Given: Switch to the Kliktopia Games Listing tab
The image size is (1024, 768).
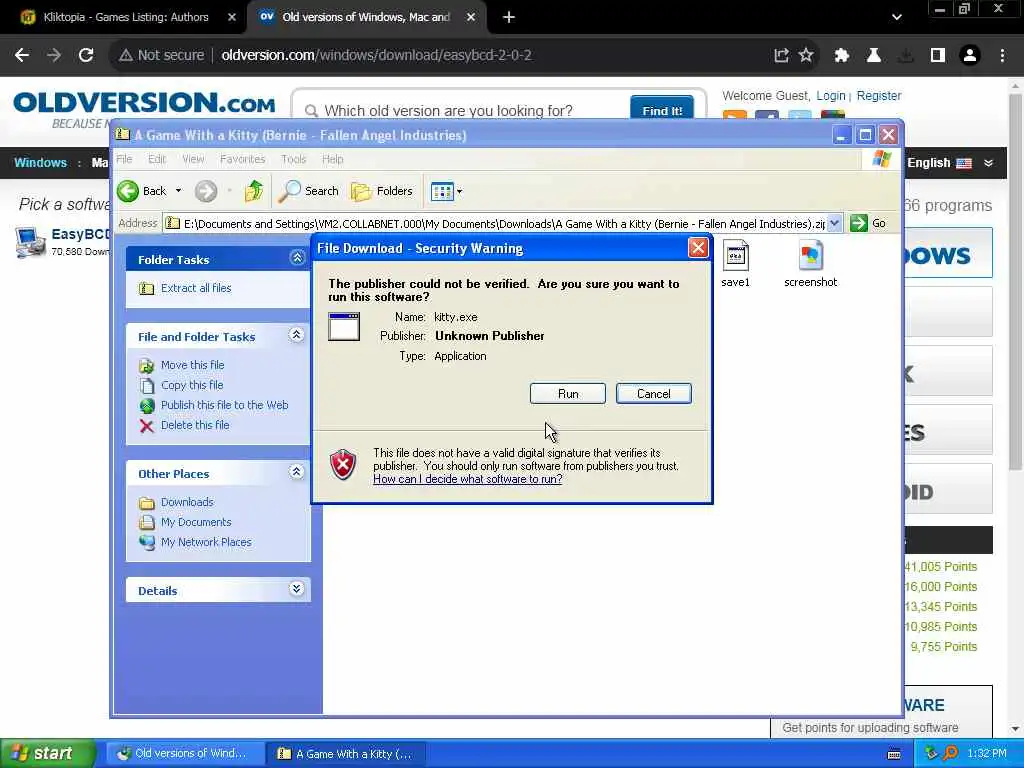Looking at the screenshot, I should (124, 17).
